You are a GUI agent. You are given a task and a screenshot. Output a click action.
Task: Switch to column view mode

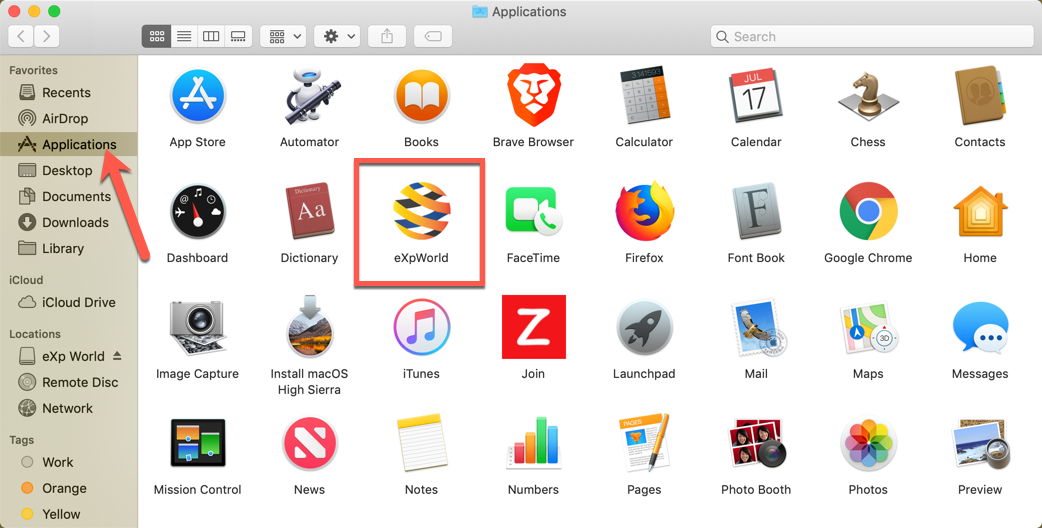211,37
